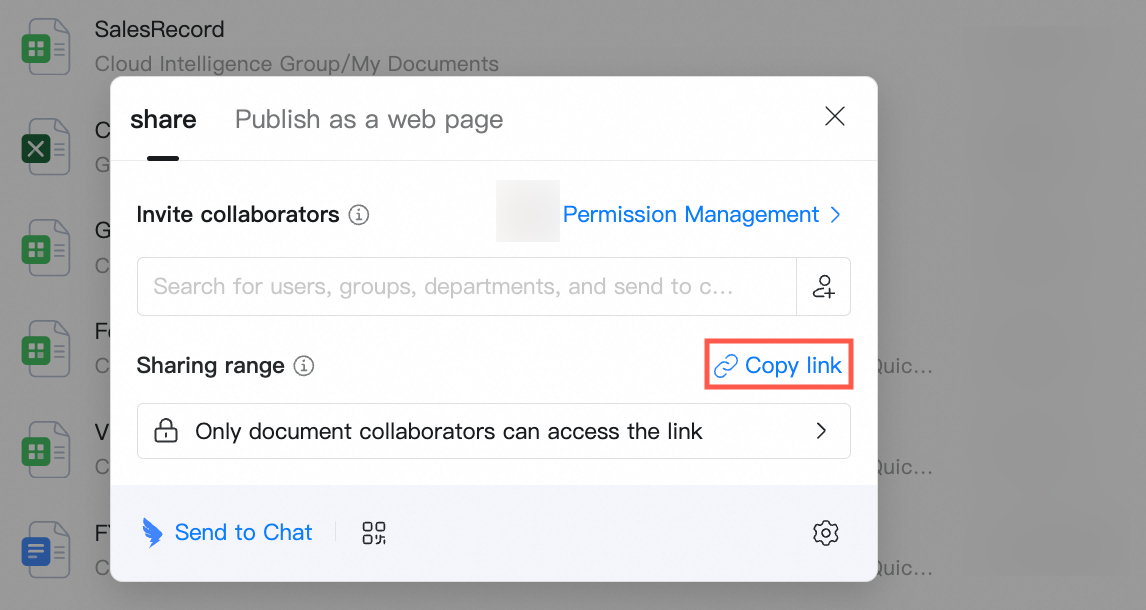Click the add collaborator person icon

pyautogui.click(x=824, y=286)
